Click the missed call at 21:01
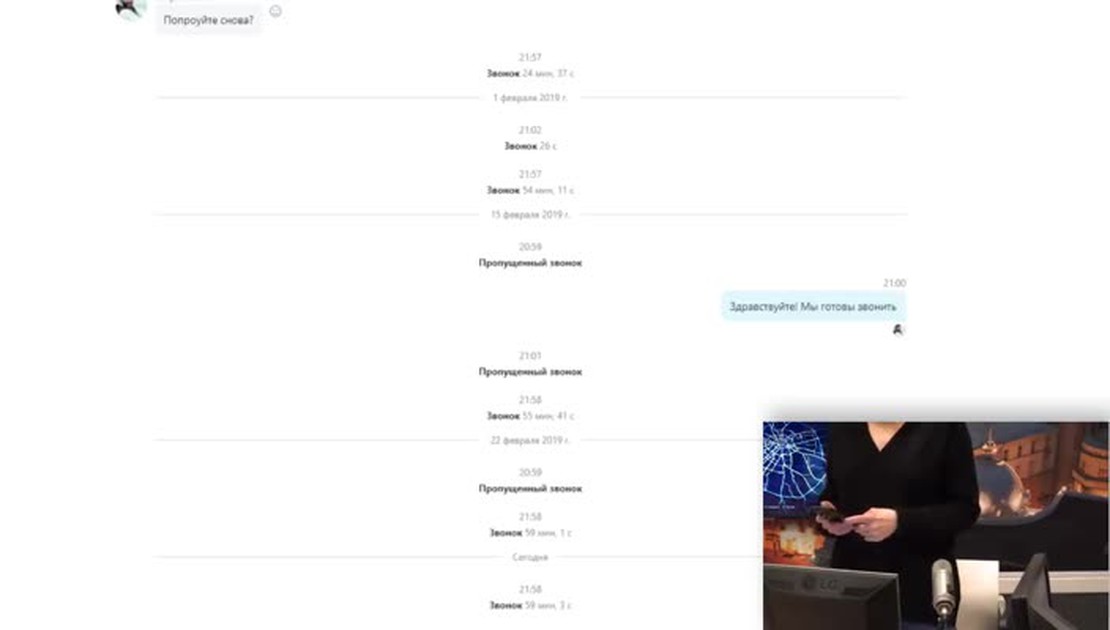This screenshot has width=1110, height=630. 530,372
